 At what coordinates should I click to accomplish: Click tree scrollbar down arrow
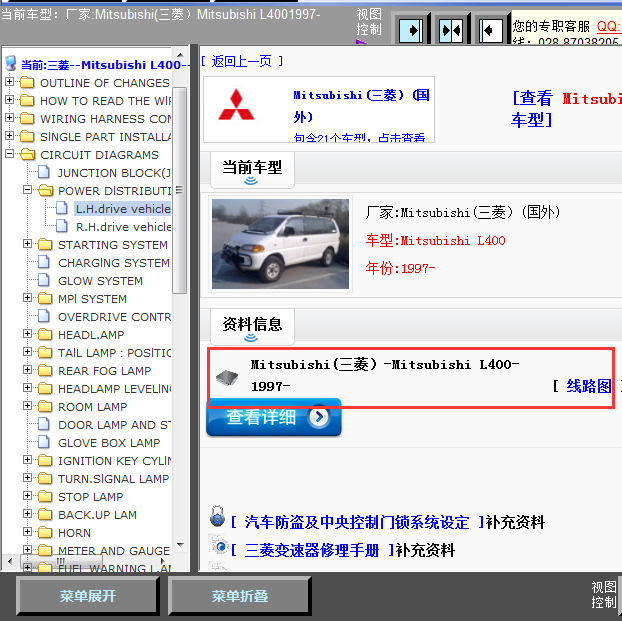(180, 544)
